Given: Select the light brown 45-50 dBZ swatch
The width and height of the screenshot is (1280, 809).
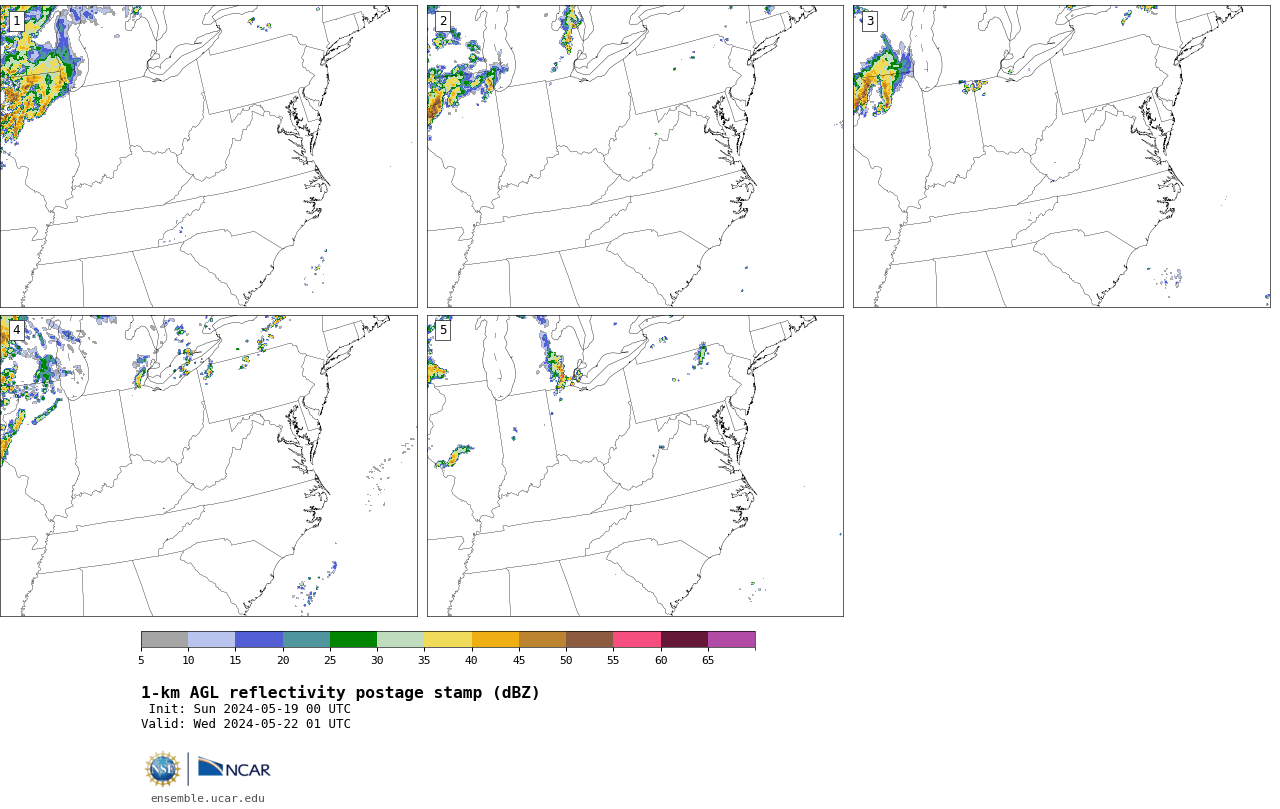Looking at the screenshot, I should [x=542, y=640].
